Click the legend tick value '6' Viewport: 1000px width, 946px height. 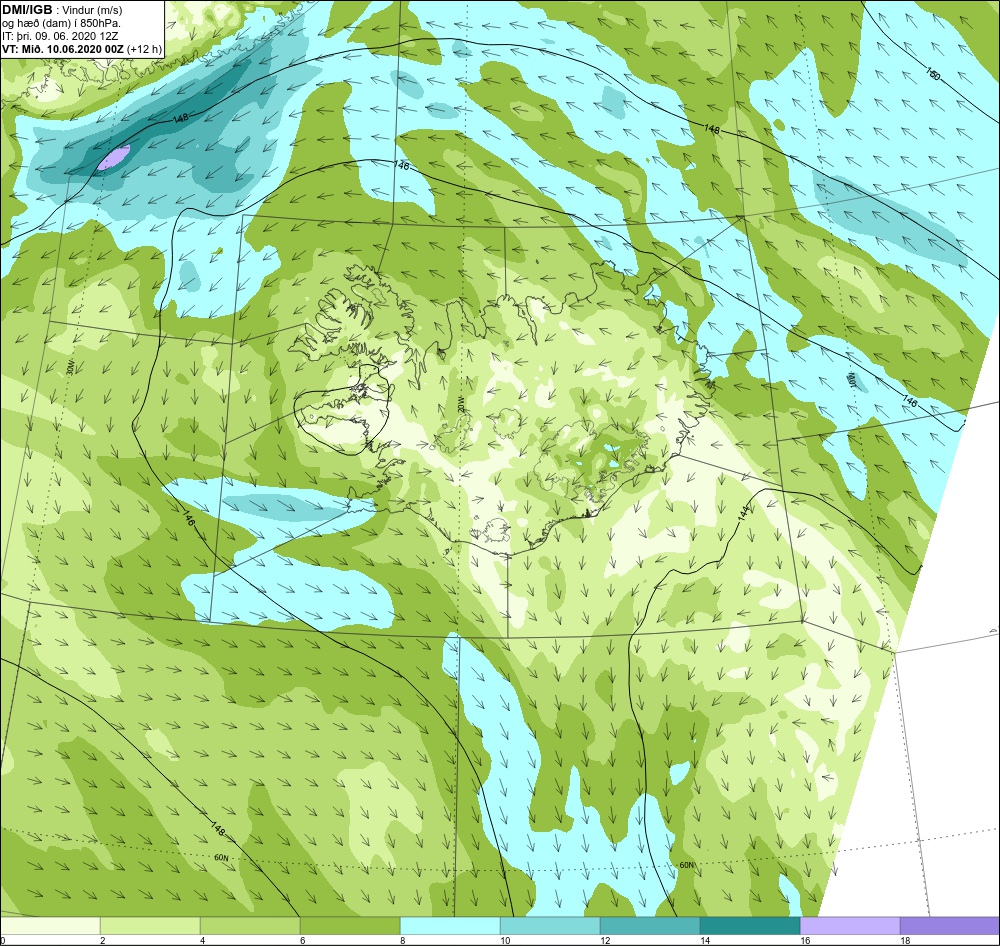point(302,940)
